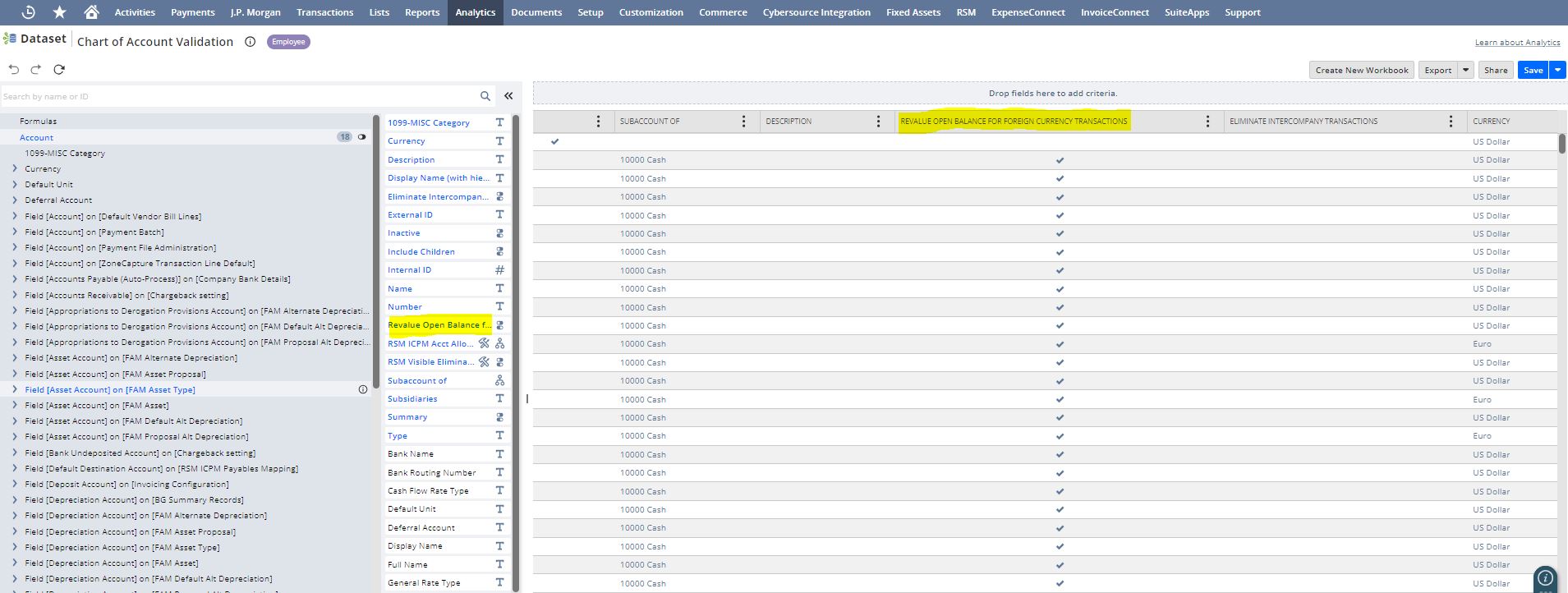Viewport: 1568px width, 593px height.
Task: Click the crossed-tools icon beside RSM ICPM Acct Allo
Action: pyautogui.click(x=484, y=343)
